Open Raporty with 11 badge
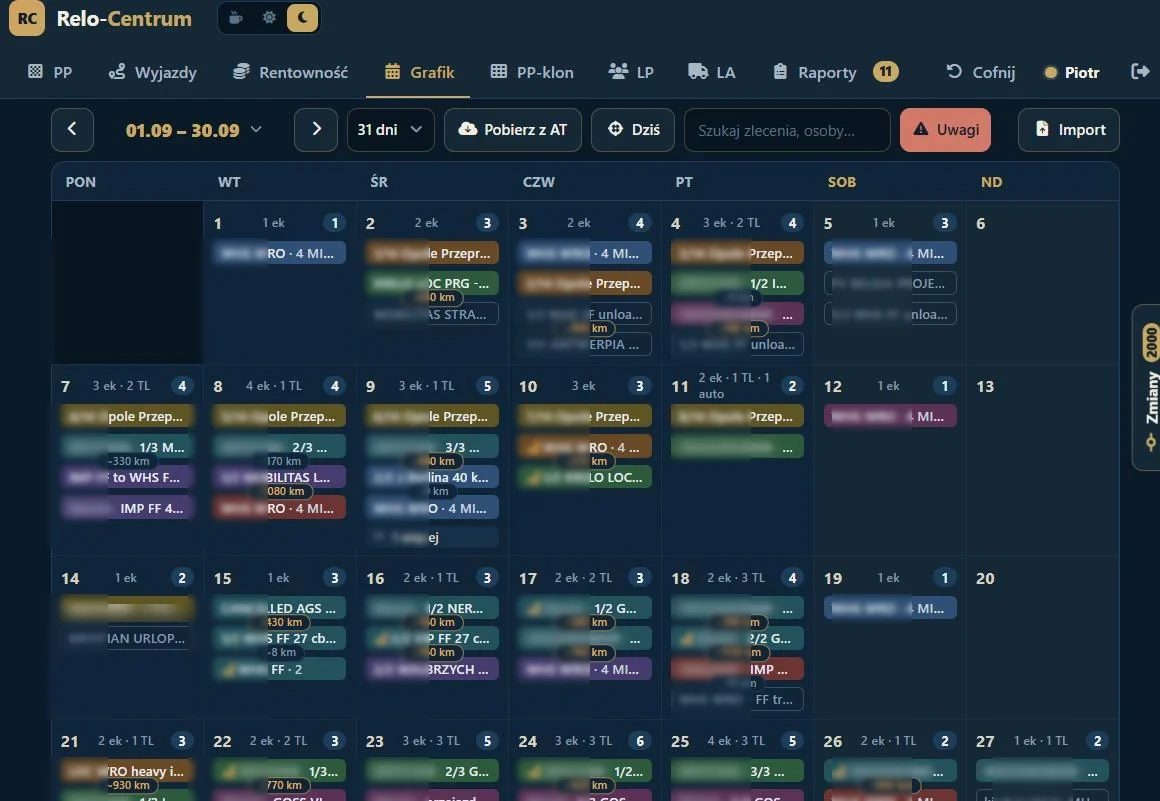Image resolution: width=1160 pixels, height=801 pixels. coord(835,72)
